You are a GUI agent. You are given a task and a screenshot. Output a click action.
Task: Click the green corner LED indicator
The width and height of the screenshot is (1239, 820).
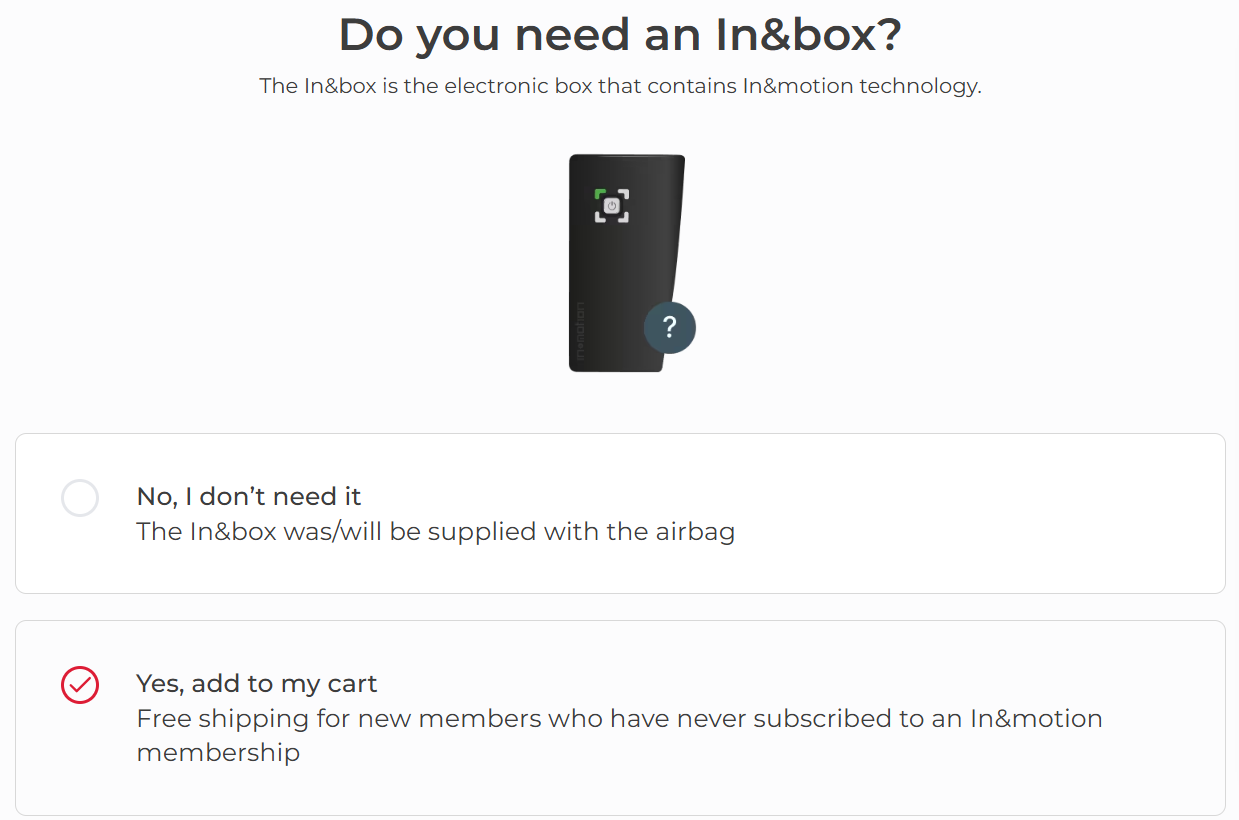click(x=600, y=192)
